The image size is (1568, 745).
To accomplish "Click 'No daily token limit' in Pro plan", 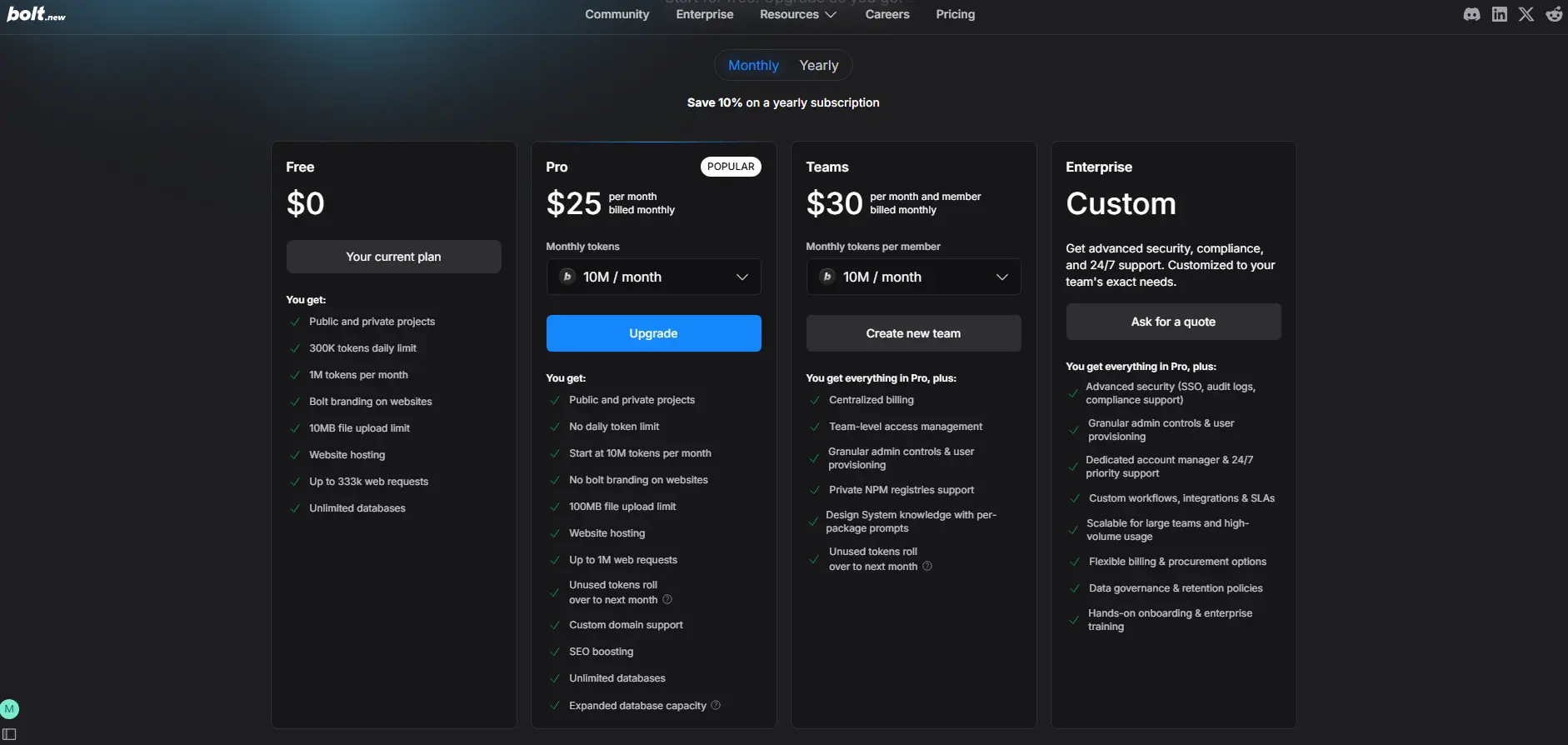I will (614, 427).
